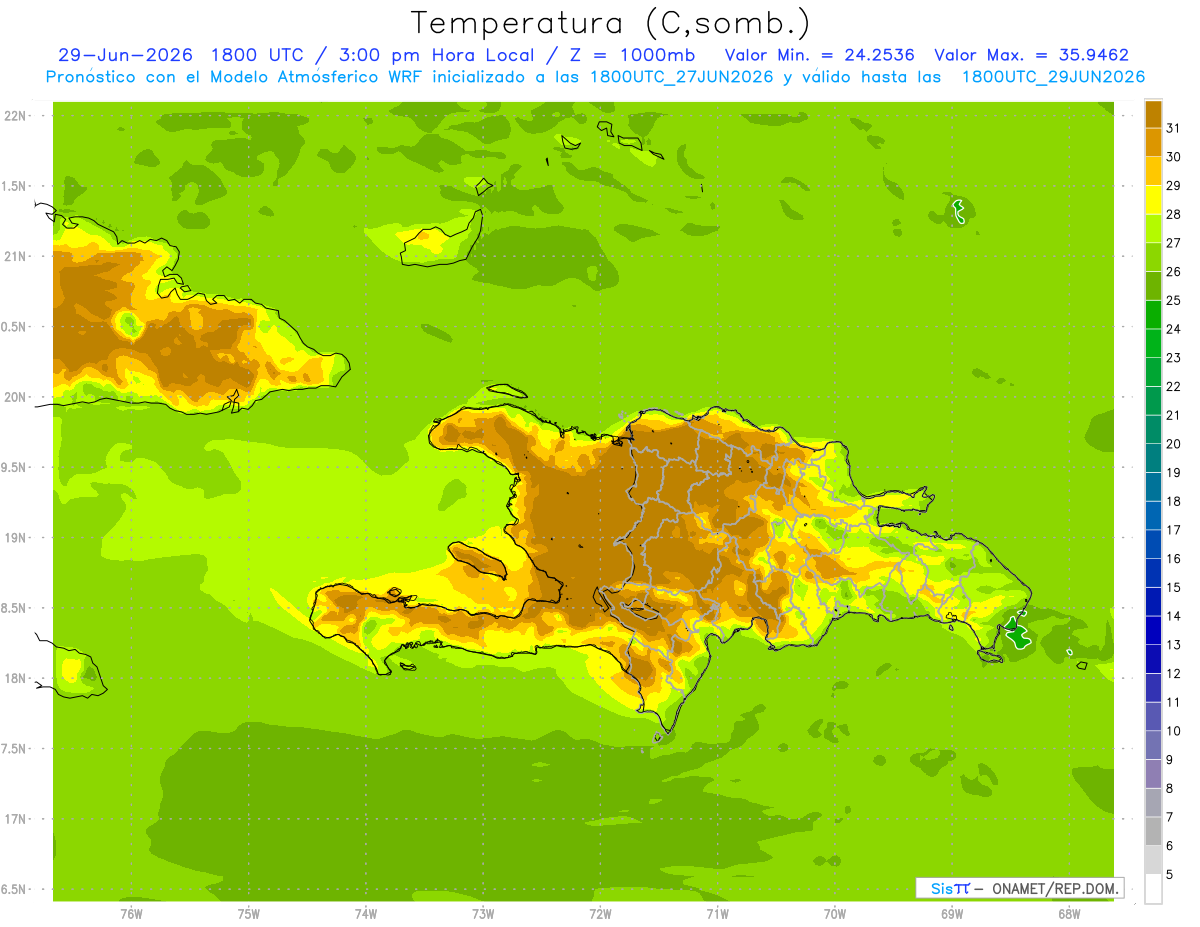Click the green legend swatch between 23 and 24
This screenshot has height=927, width=1200.
click(x=1153, y=343)
